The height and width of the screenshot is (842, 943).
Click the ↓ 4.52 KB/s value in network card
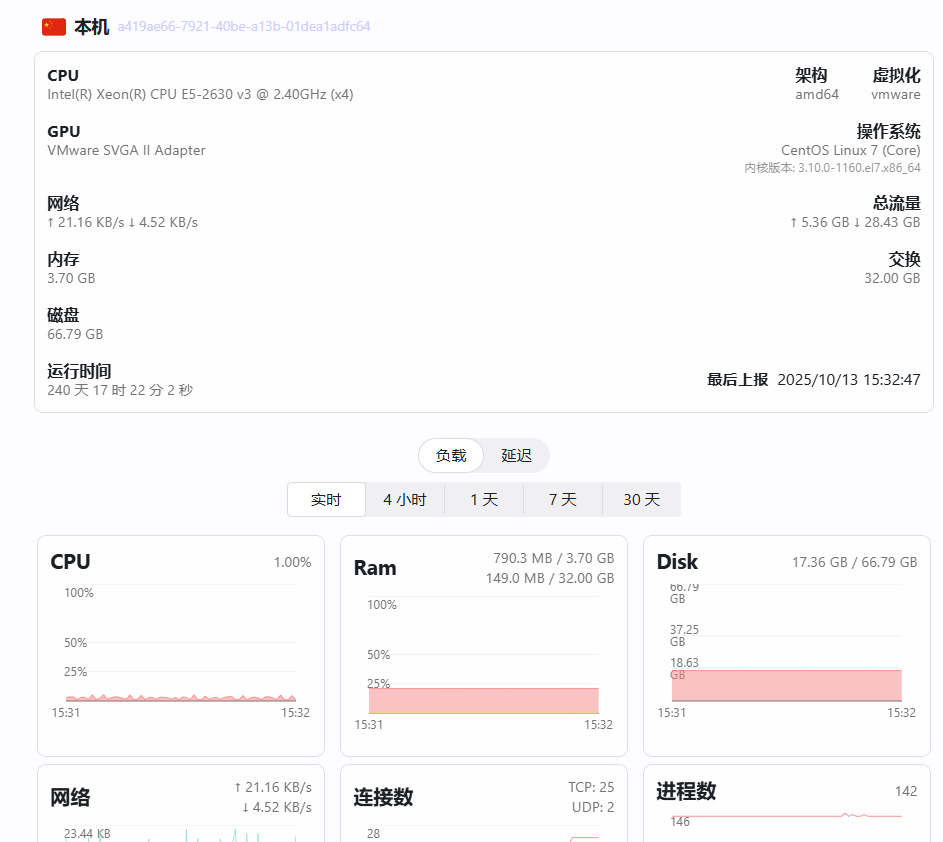277,807
